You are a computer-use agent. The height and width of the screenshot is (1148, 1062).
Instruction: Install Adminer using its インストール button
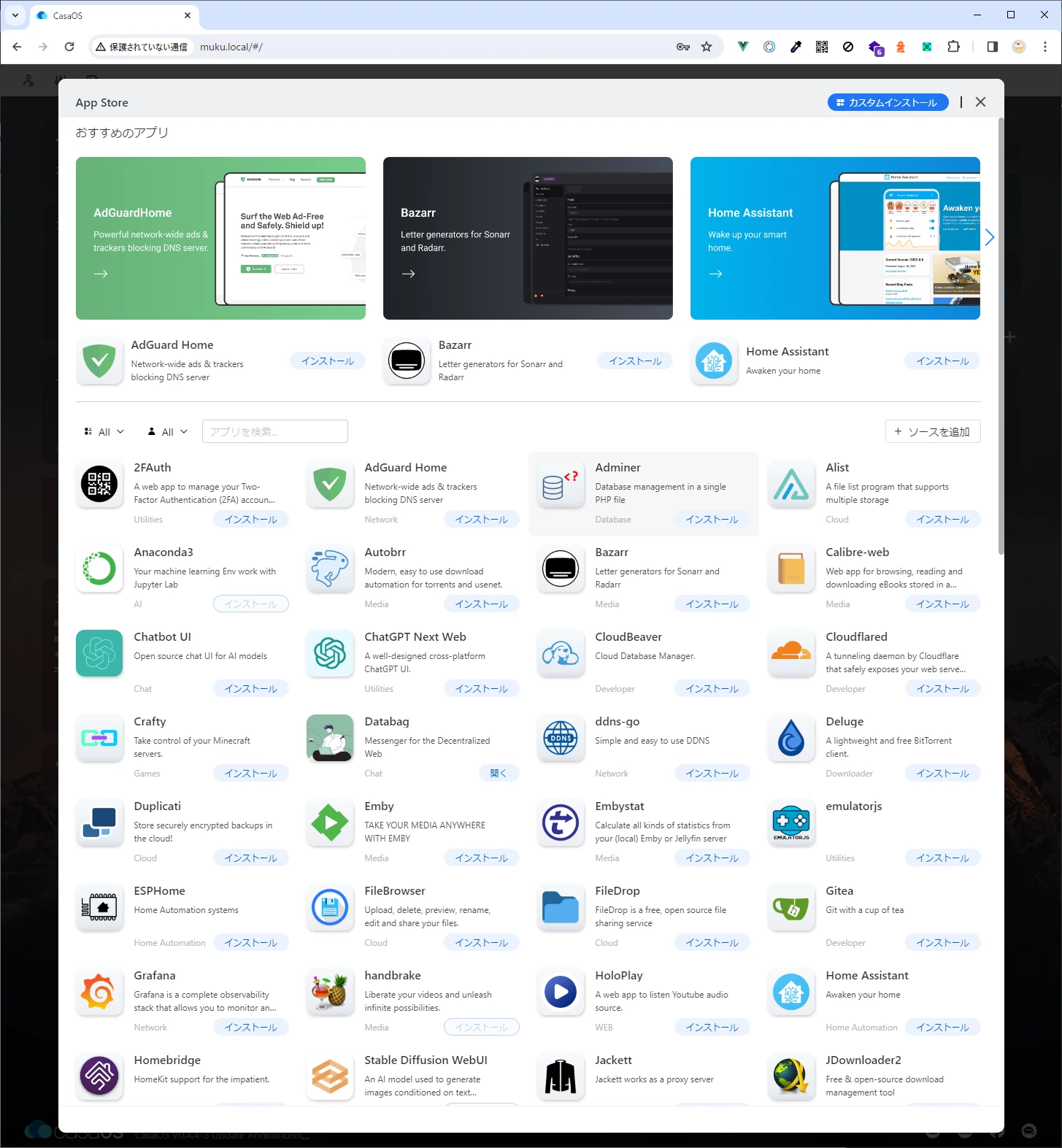click(x=712, y=520)
